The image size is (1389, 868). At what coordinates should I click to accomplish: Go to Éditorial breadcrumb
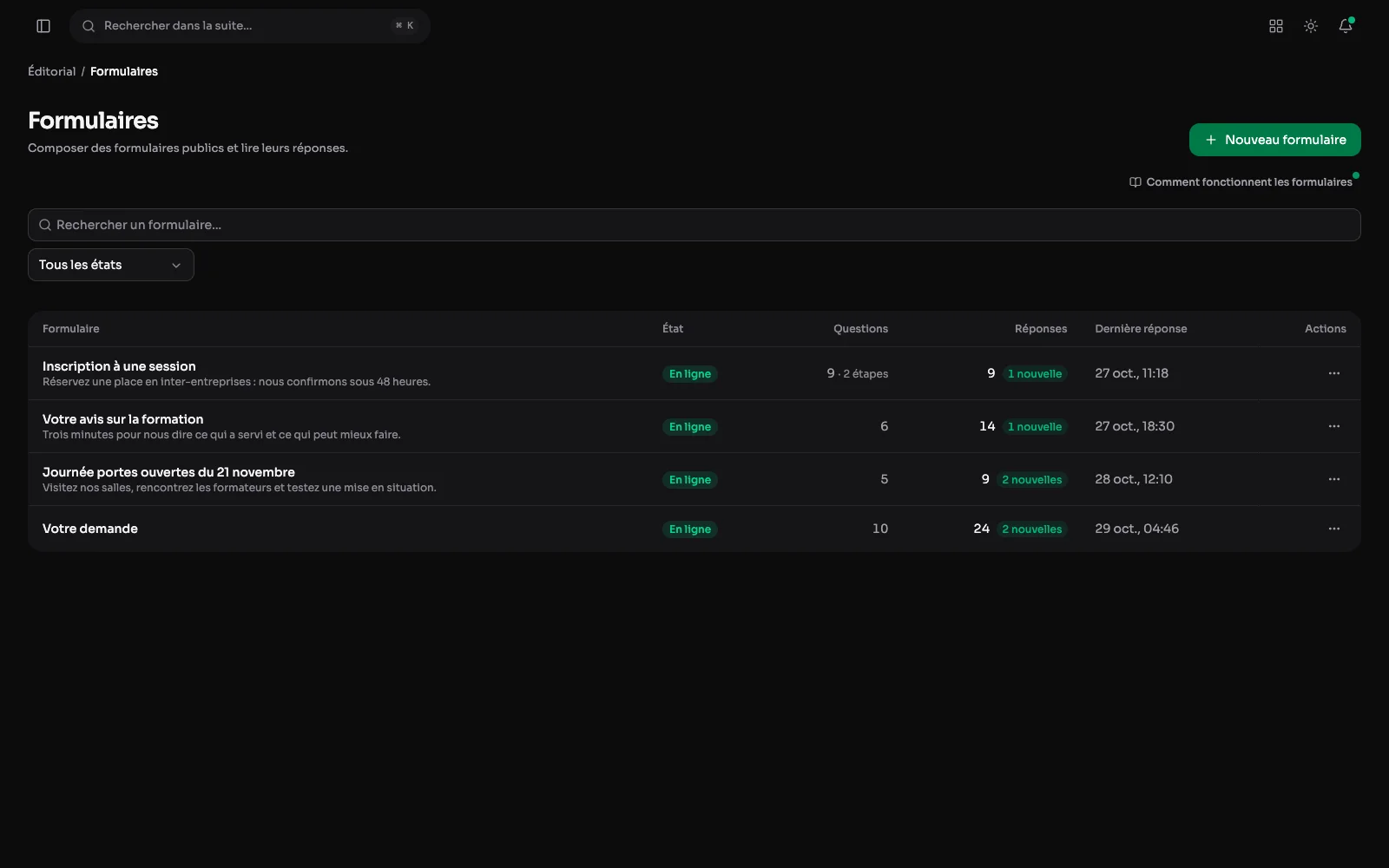pyautogui.click(x=52, y=71)
